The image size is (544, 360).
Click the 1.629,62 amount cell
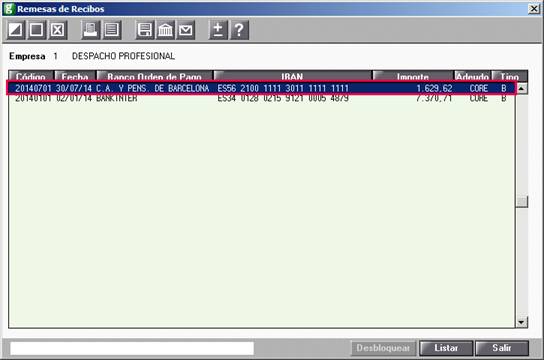click(x=434, y=88)
